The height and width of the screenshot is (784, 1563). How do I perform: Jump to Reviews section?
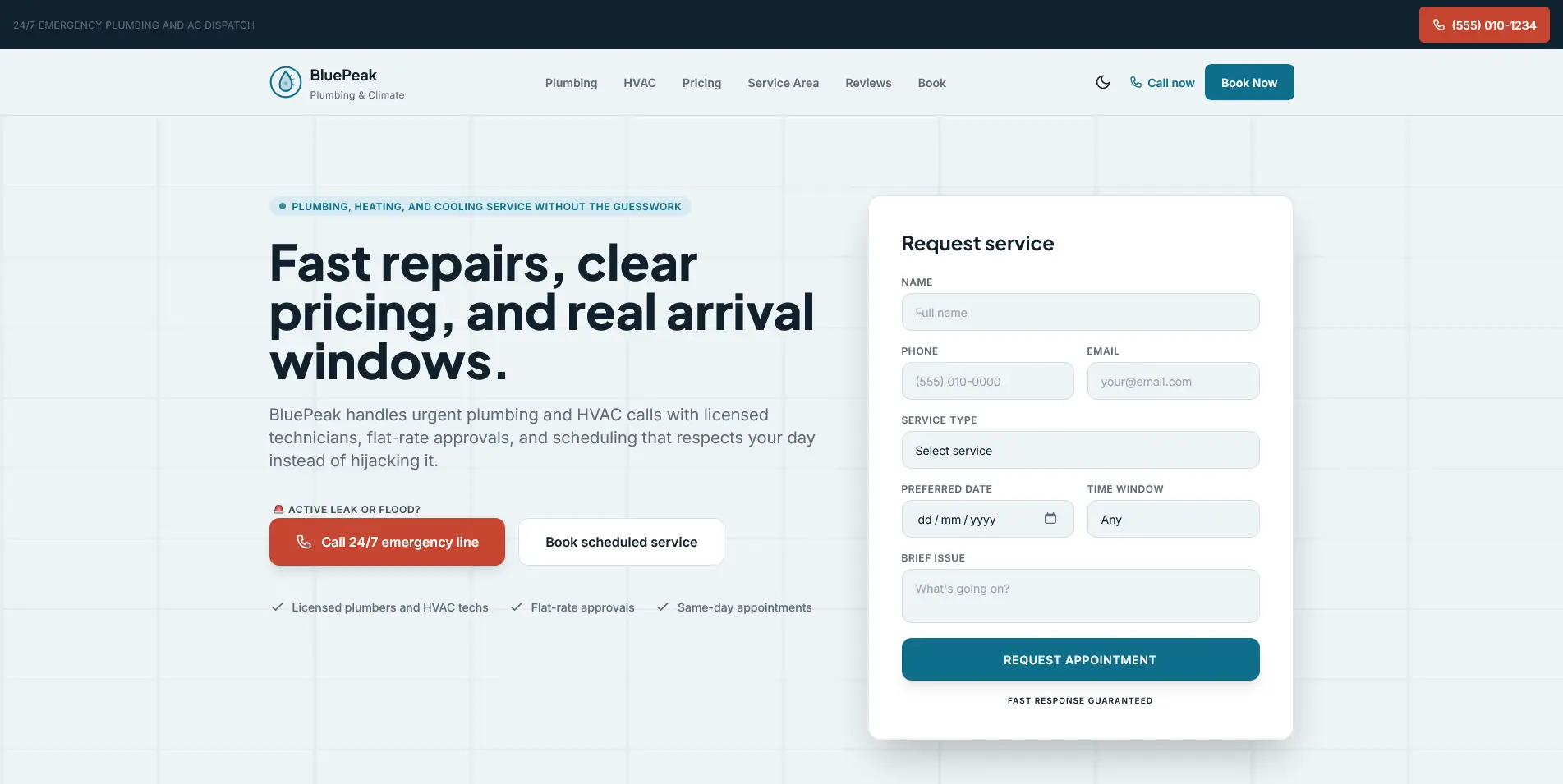[868, 83]
